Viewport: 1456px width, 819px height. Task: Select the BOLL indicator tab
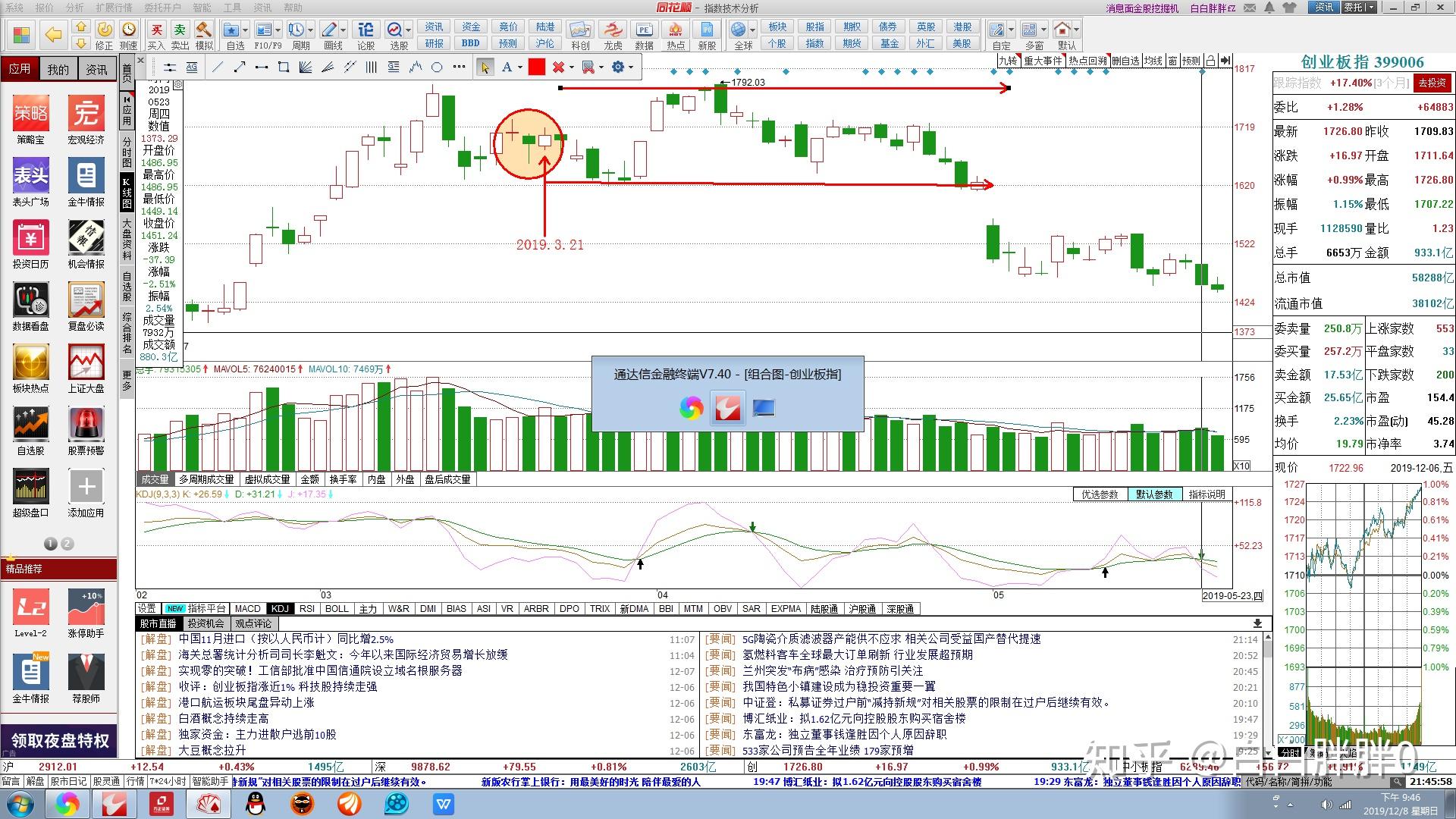coord(337,609)
